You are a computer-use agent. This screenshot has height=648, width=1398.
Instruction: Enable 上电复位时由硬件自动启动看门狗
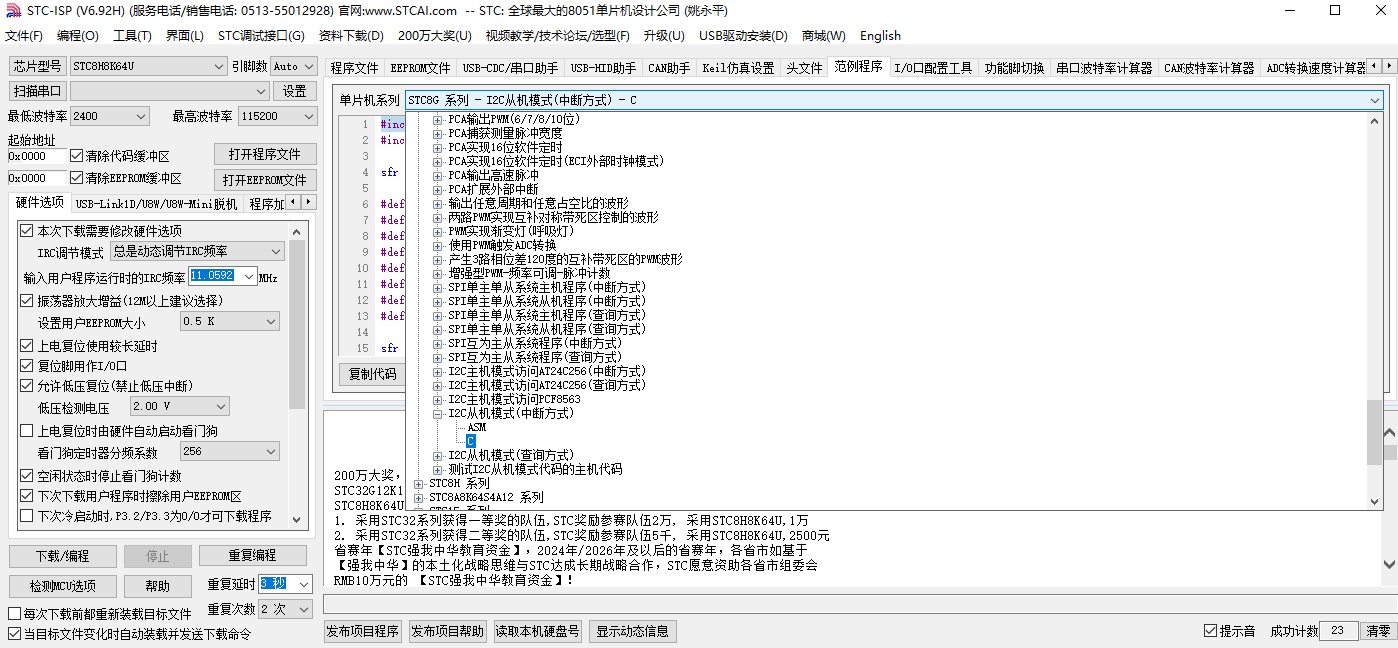27,431
